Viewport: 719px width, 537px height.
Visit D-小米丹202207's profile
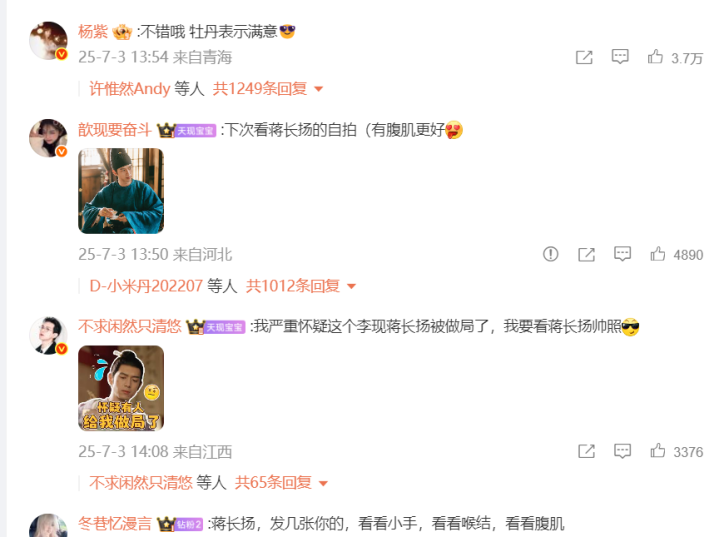coord(146,286)
